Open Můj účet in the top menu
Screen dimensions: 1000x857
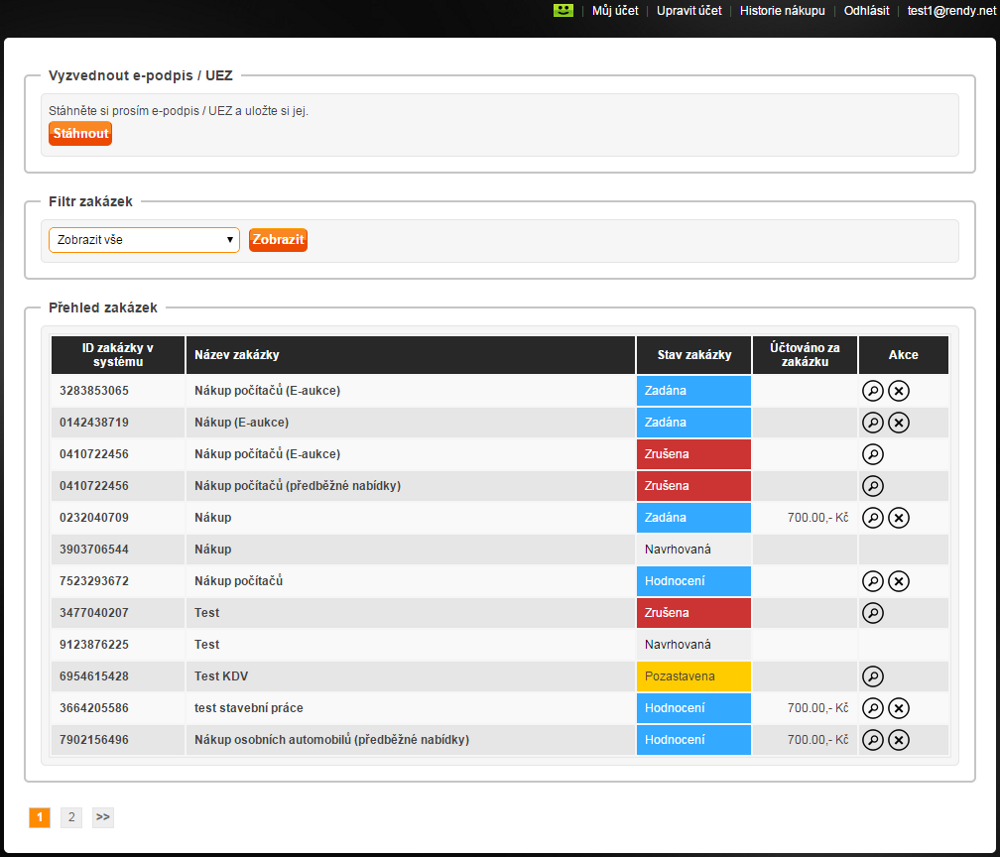615,10
